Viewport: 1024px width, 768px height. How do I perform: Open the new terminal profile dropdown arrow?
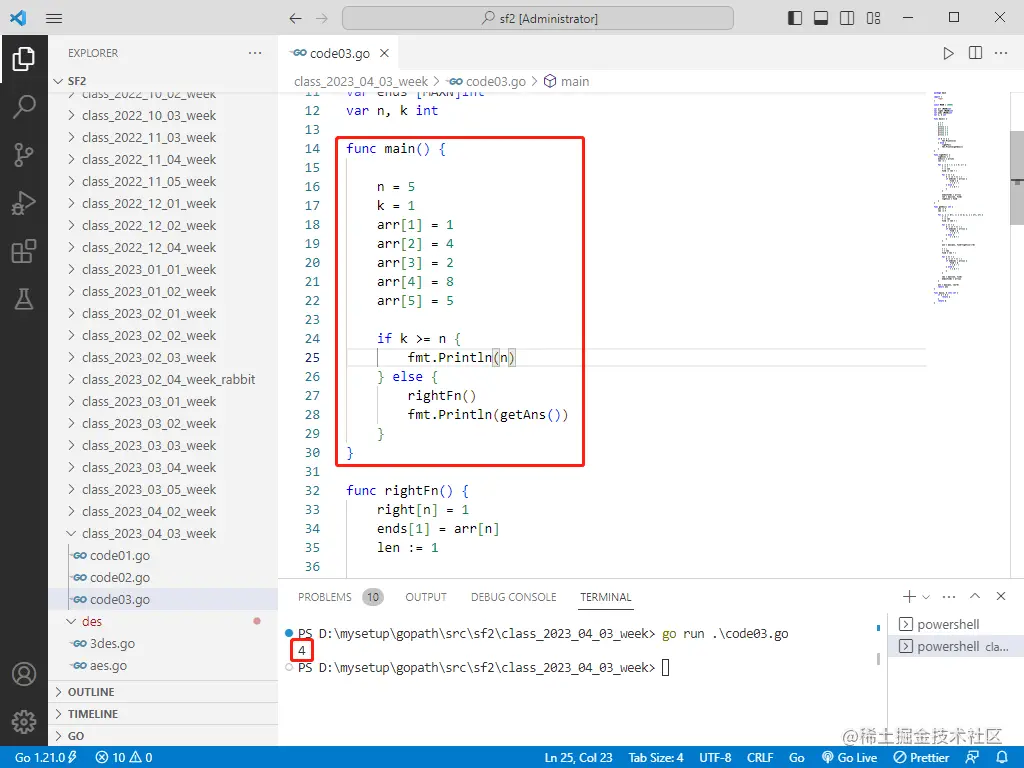926,597
